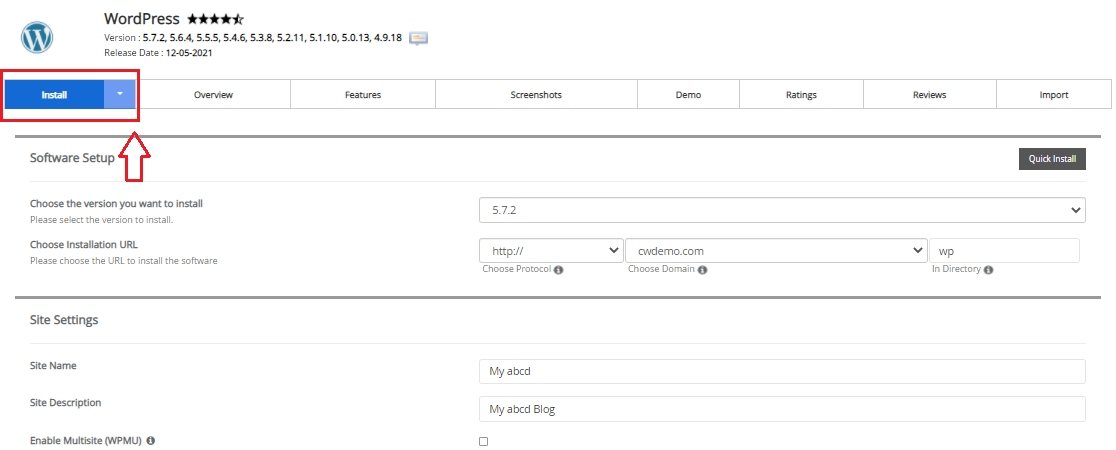Image resolution: width=1116 pixels, height=450 pixels.
Task: Click the WordPress logo icon
Action: coord(37,38)
